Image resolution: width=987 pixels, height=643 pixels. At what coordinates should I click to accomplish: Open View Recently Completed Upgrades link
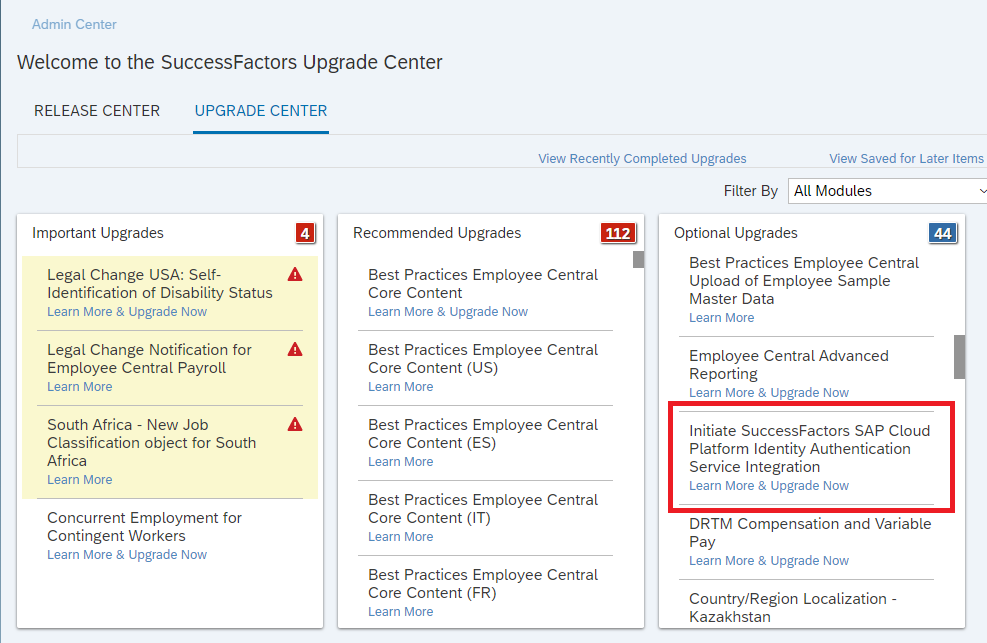(642, 158)
